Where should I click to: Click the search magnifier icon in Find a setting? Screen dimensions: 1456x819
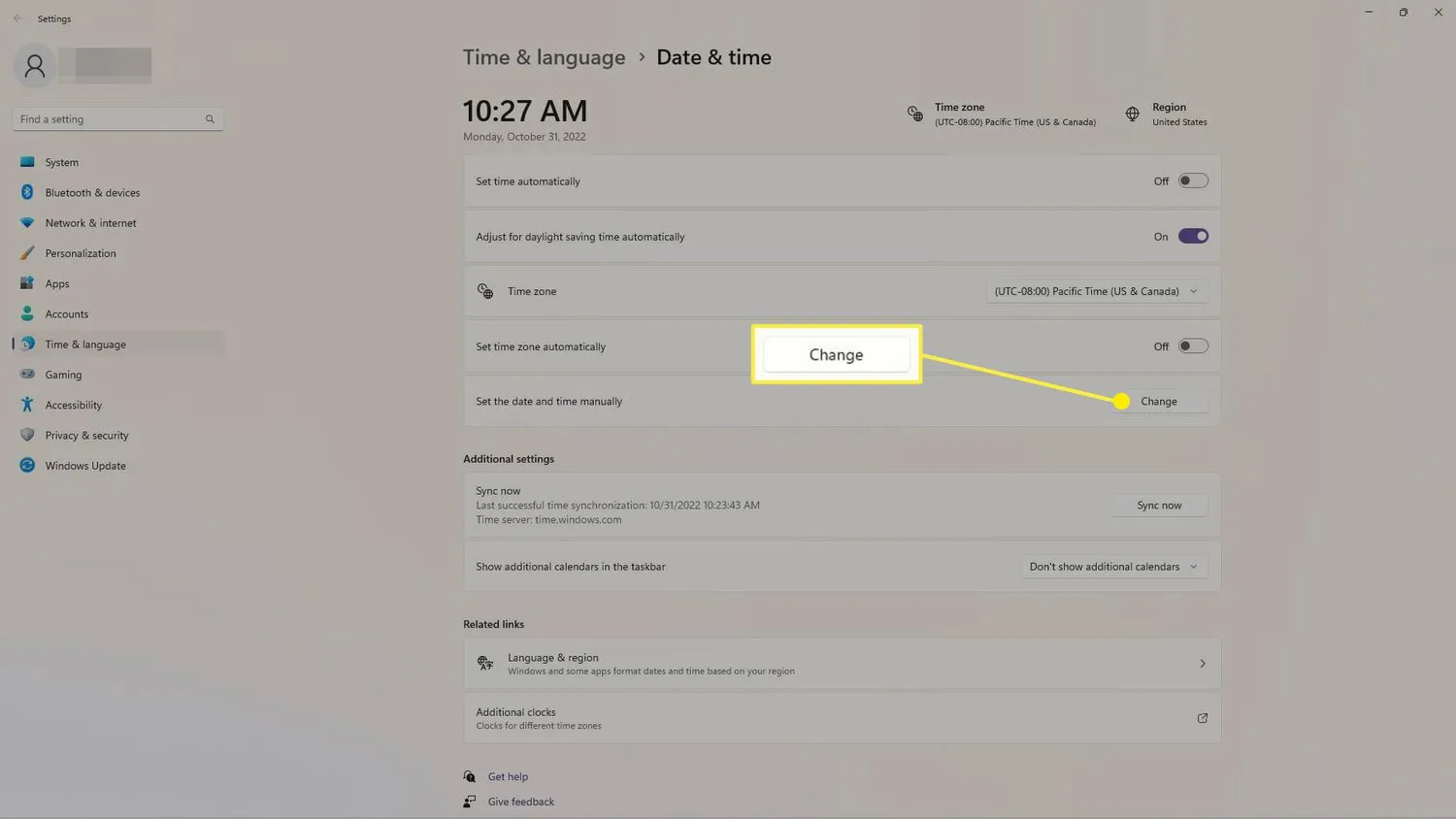[x=210, y=119]
